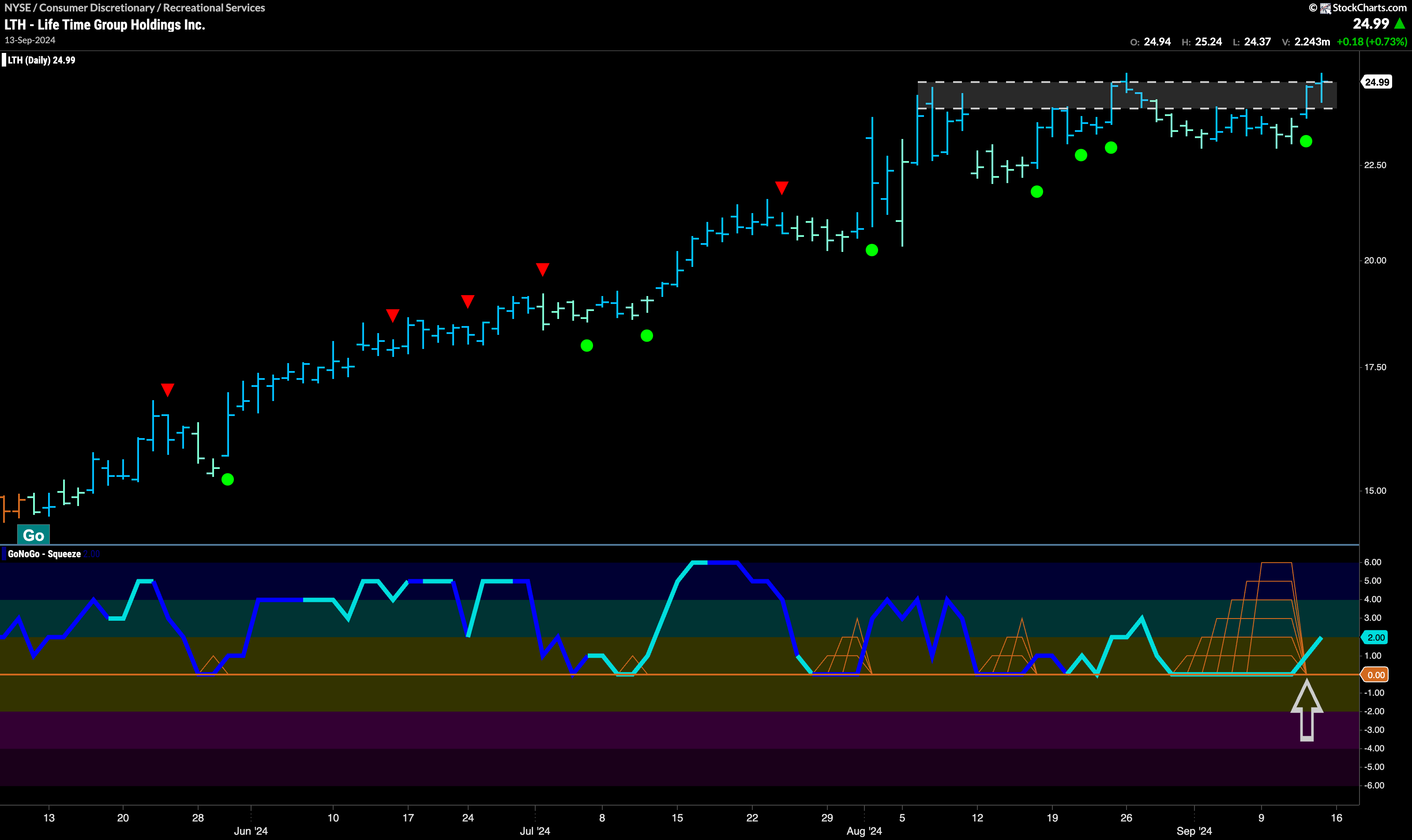Image resolution: width=1412 pixels, height=840 pixels.
Task: Click the 15.00 price axis label
Action: point(1375,491)
